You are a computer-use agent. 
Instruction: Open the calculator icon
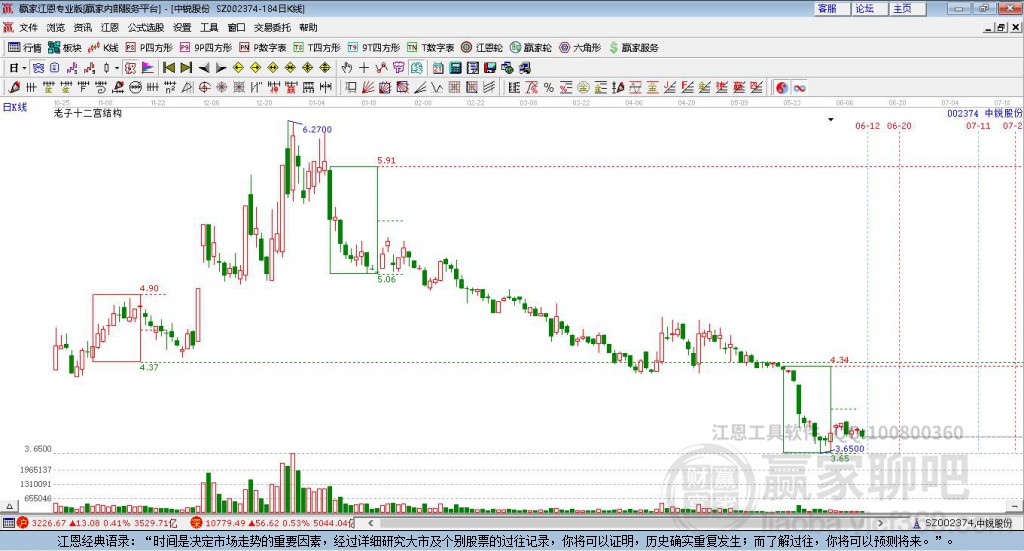pyautogui.click(x=455, y=68)
